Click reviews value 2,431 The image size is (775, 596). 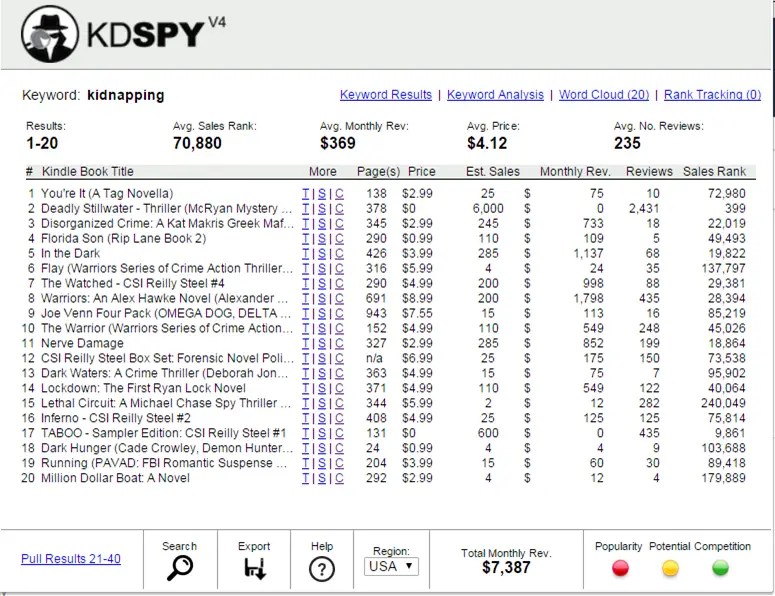pos(644,209)
